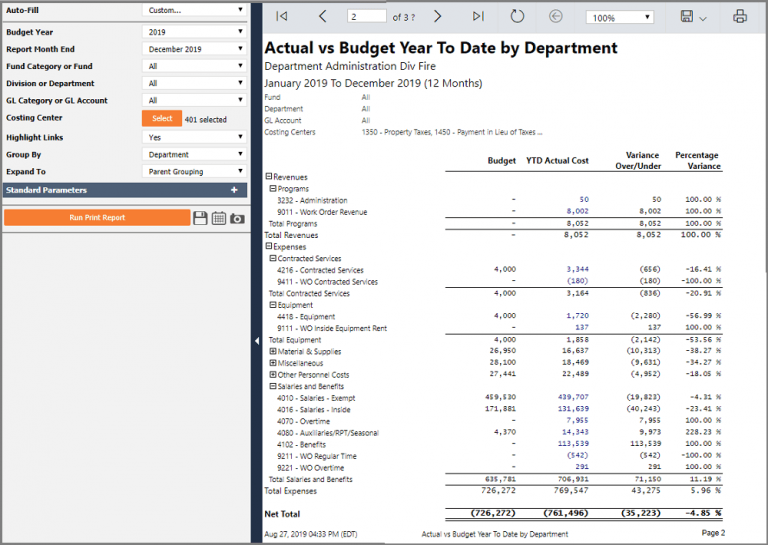Go to the previous report page
768x545 pixels.
point(322,17)
